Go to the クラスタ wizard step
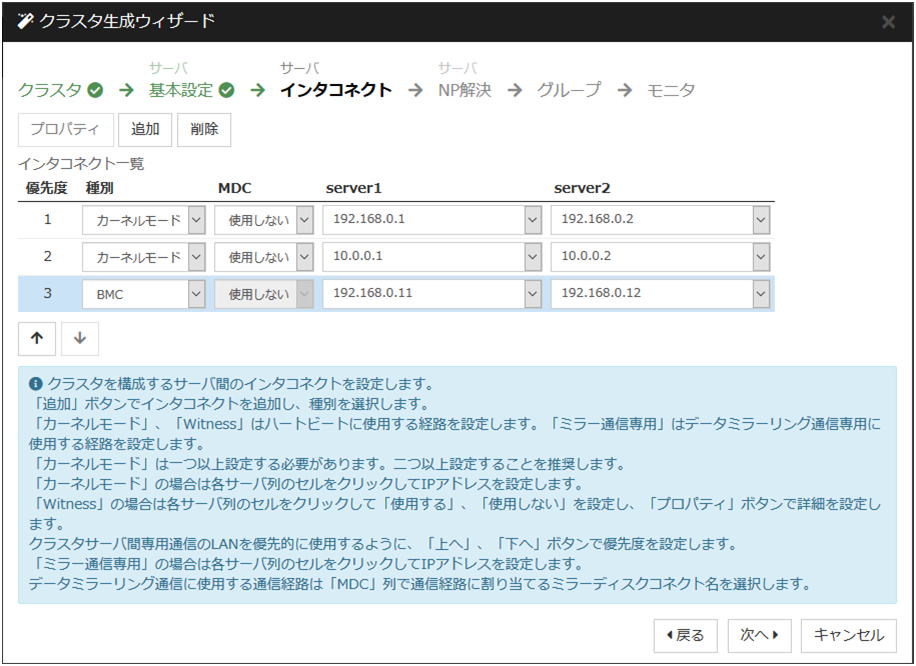 click(50, 90)
